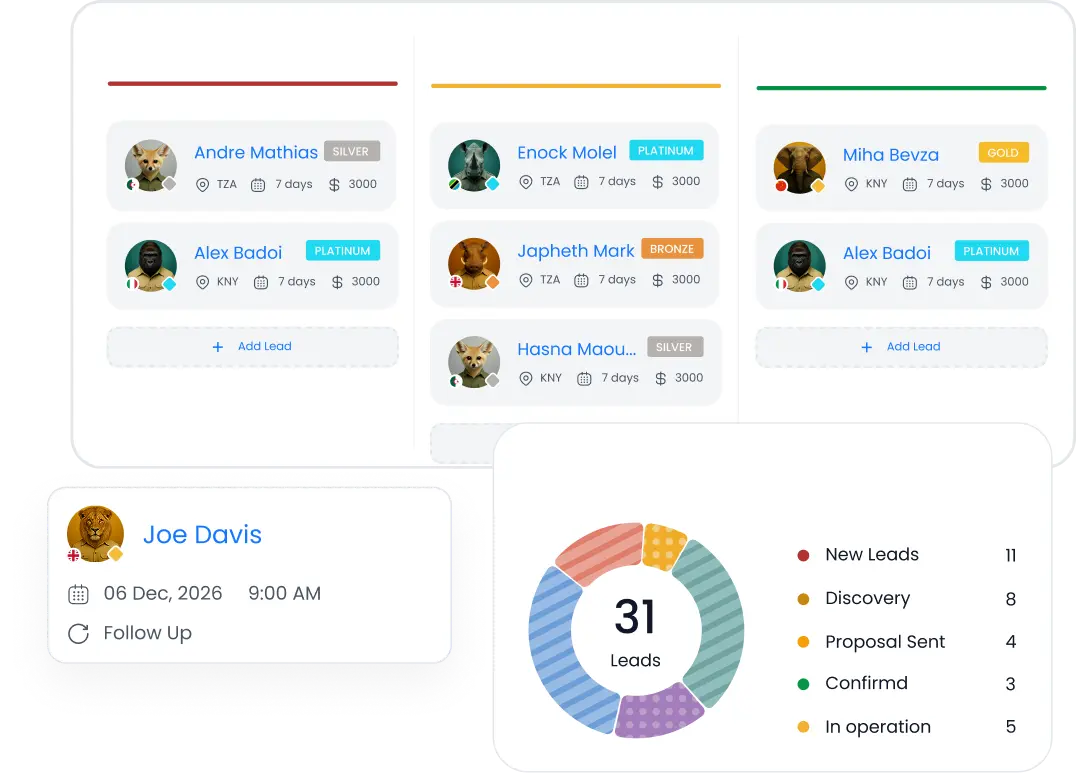Click the calendar icon on Enock Molel card
Image resolution: width=1077 pixels, height=773 pixels.
[x=581, y=182]
